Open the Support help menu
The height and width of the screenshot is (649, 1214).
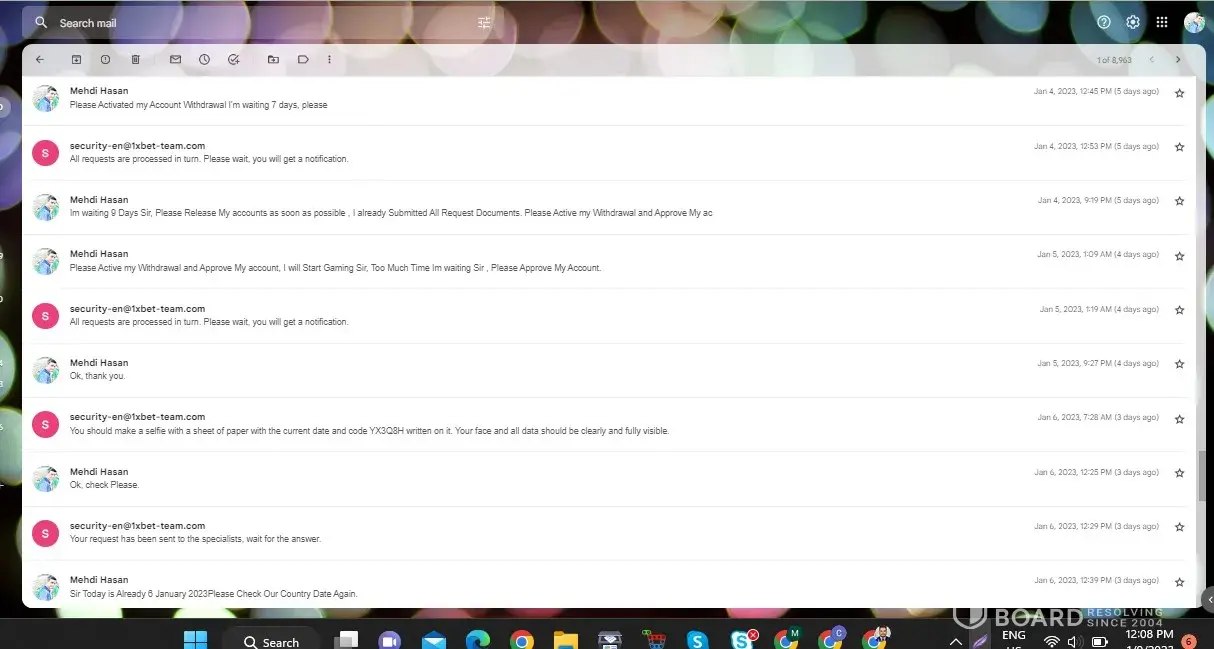click(x=1104, y=22)
